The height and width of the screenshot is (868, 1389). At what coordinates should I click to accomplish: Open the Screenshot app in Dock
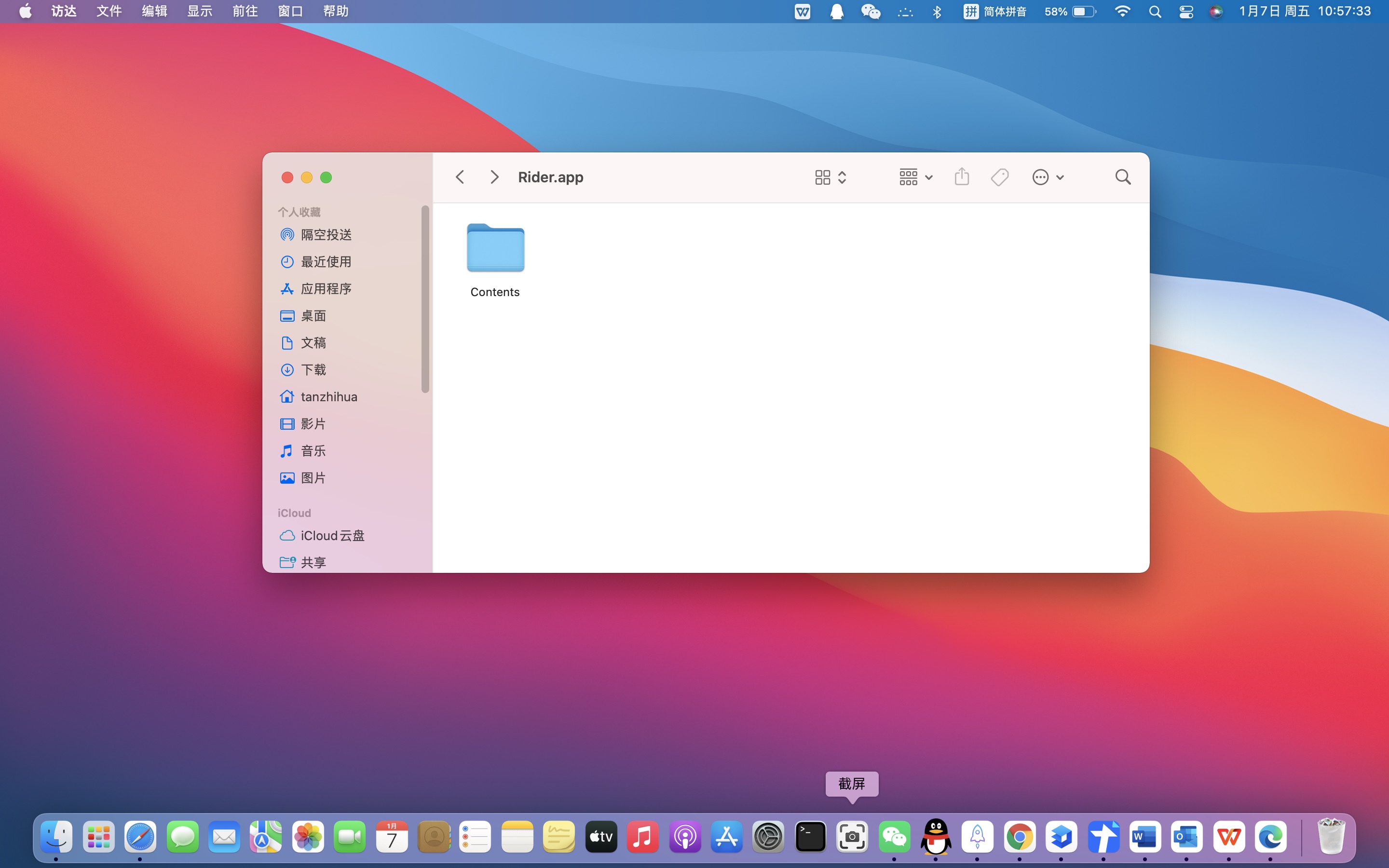coord(852,837)
